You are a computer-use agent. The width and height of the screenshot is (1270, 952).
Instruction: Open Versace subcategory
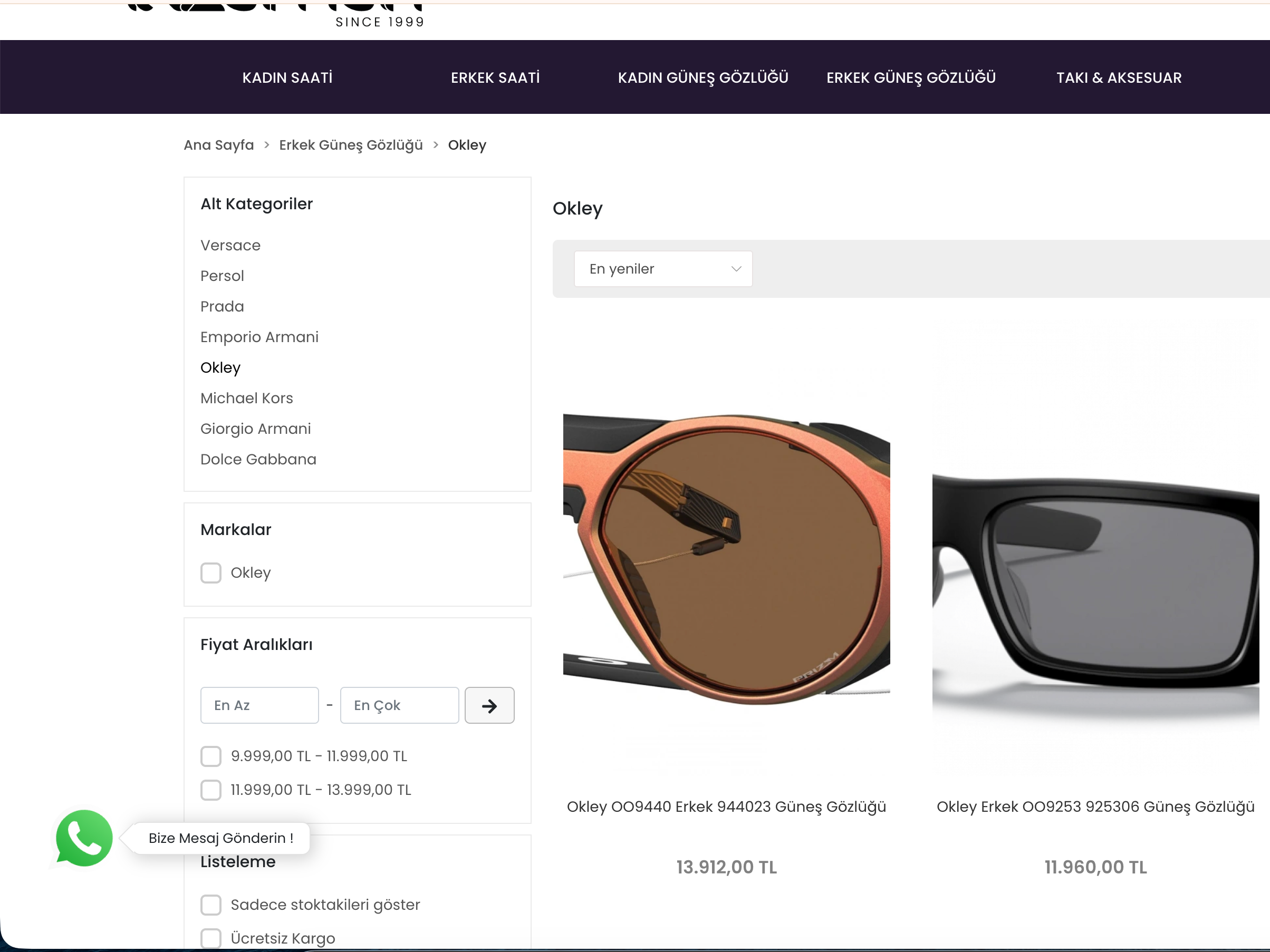230,246
